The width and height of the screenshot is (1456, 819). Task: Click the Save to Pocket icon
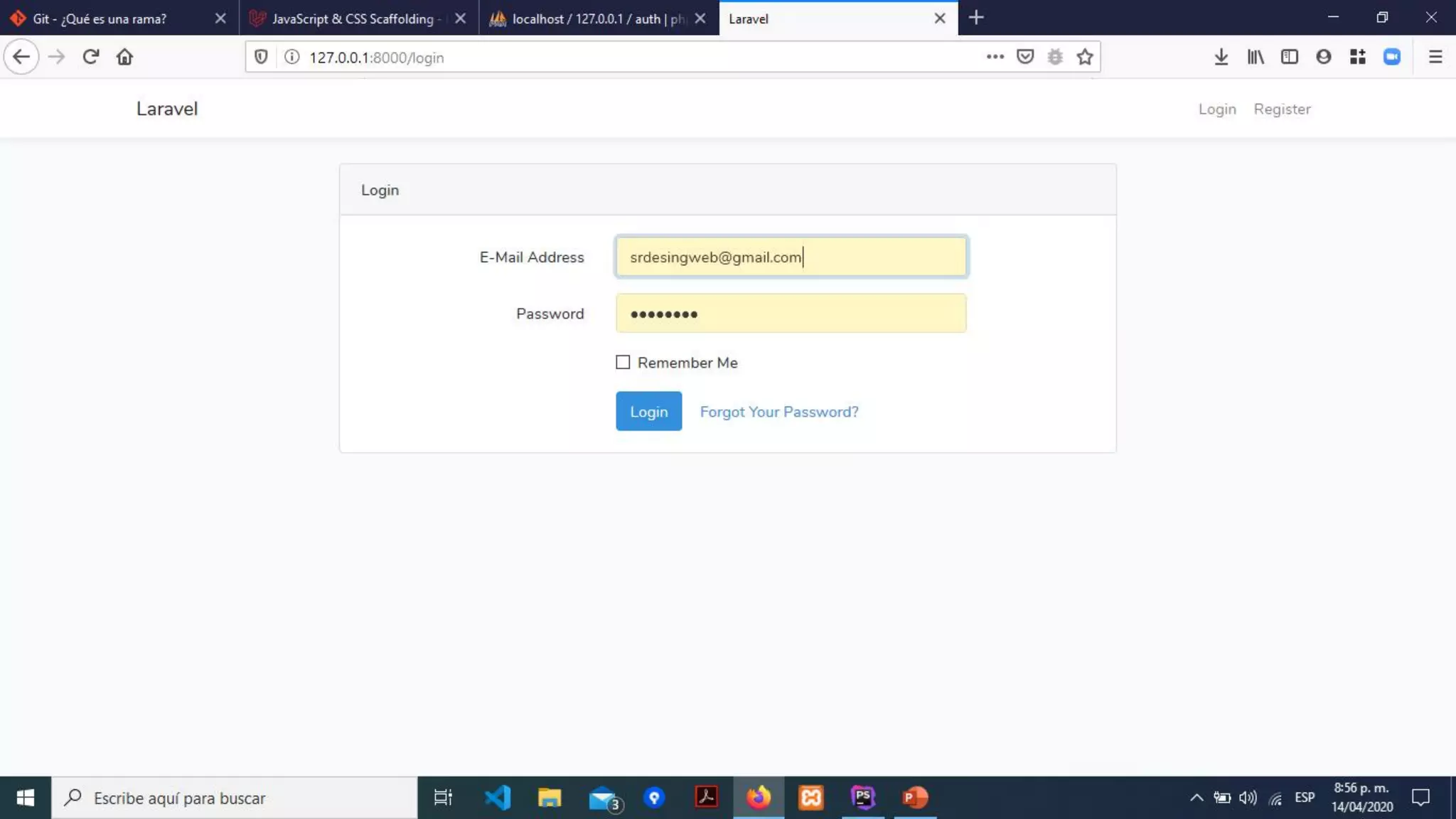point(1024,57)
